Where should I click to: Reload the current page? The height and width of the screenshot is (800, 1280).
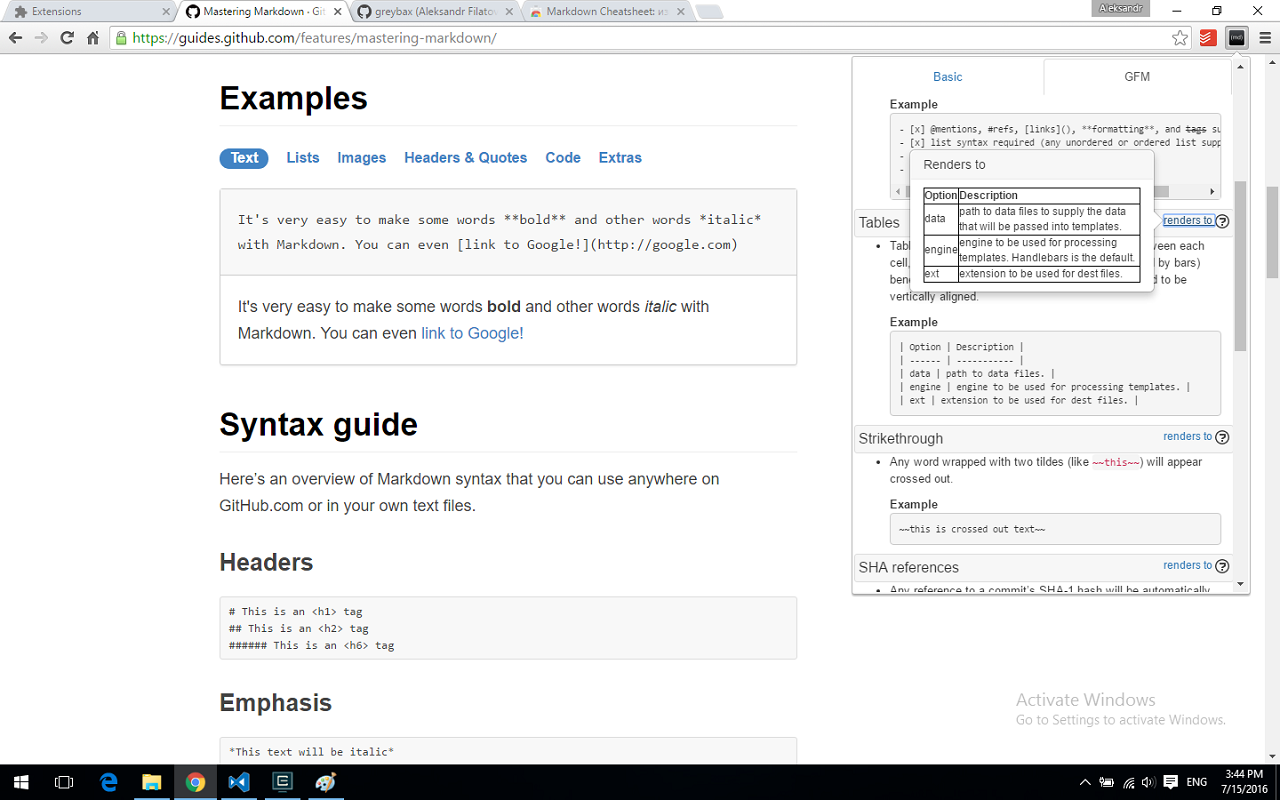(67, 38)
